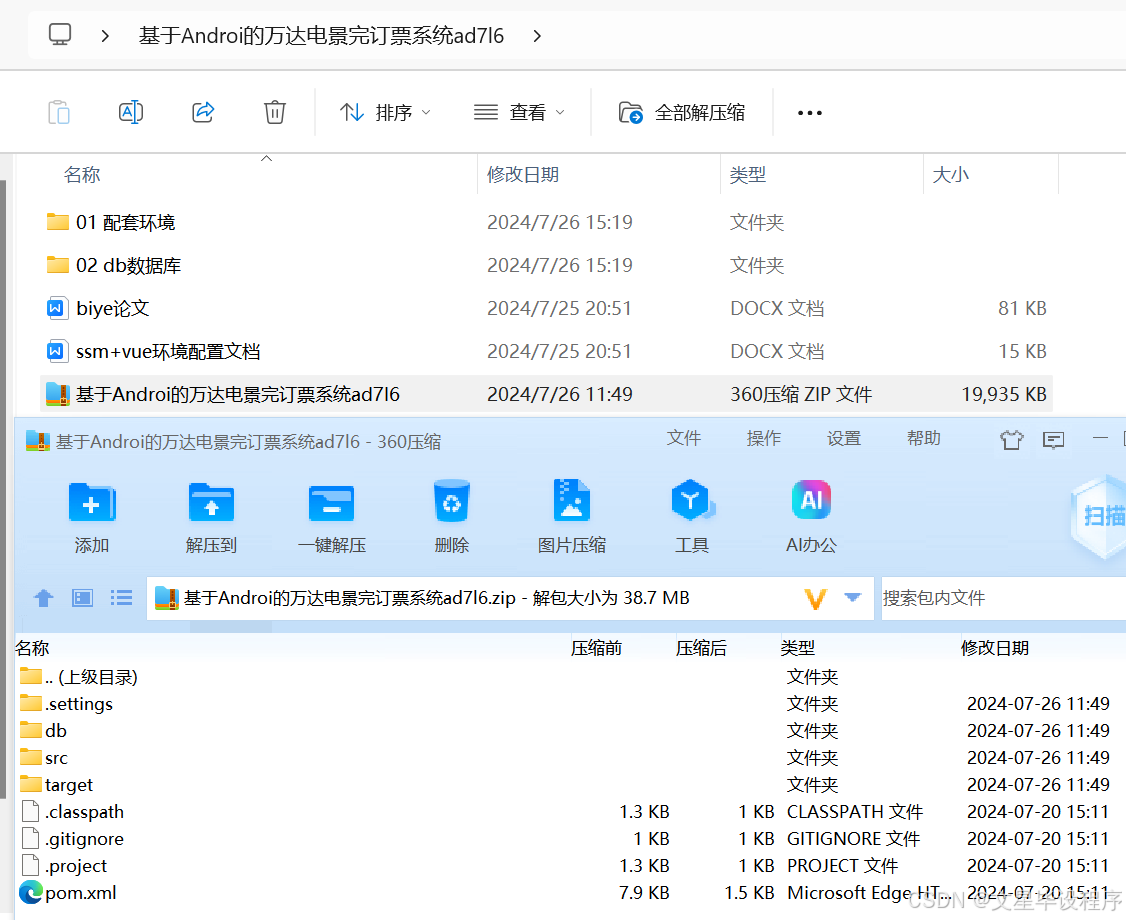Image resolution: width=1126 pixels, height=920 pixels.
Task: Sort by 修改日期 column header in Explorer
Action: pyautogui.click(x=523, y=175)
